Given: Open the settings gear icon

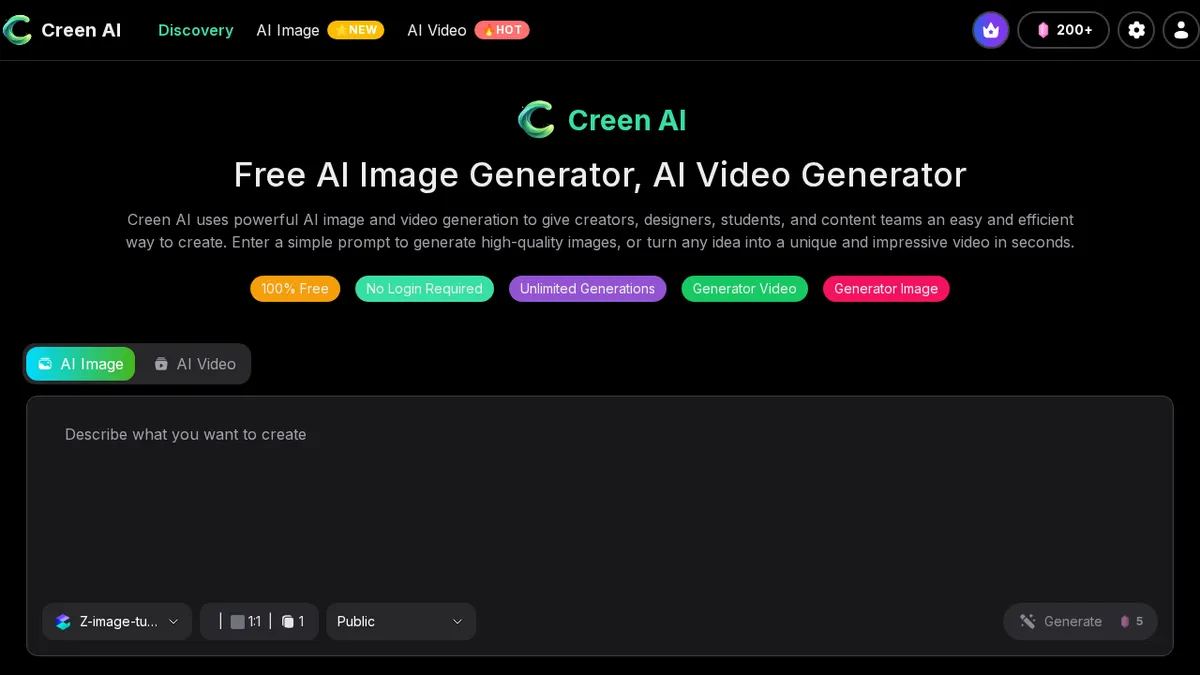Looking at the screenshot, I should click(1136, 30).
